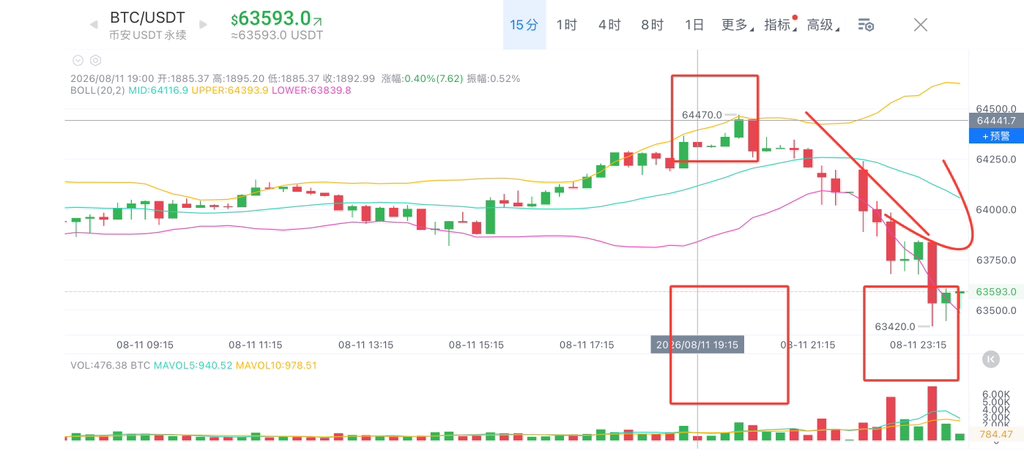Tap the +预警 price alert button

click(x=996, y=136)
